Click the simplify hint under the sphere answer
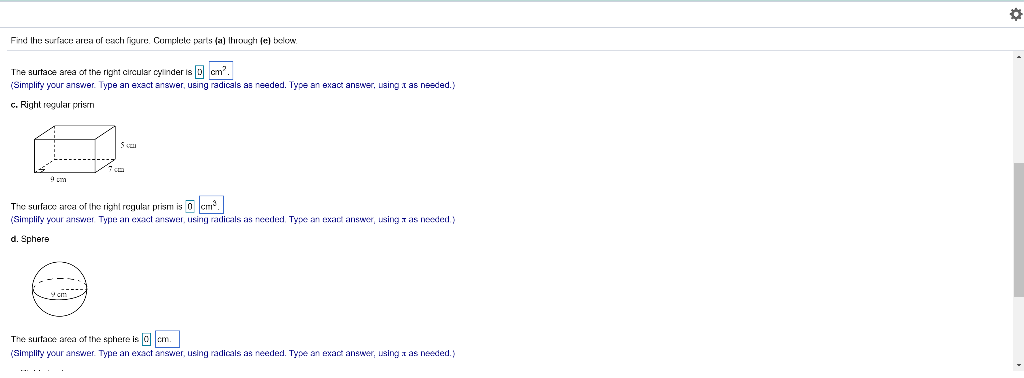 (232, 353)
